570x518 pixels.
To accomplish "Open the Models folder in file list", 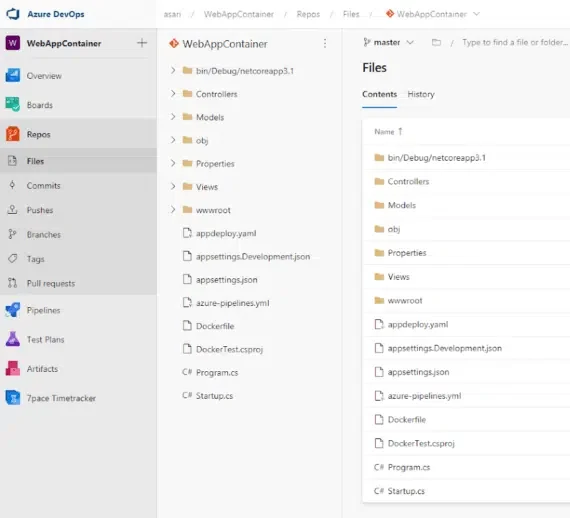I will 402,205.
